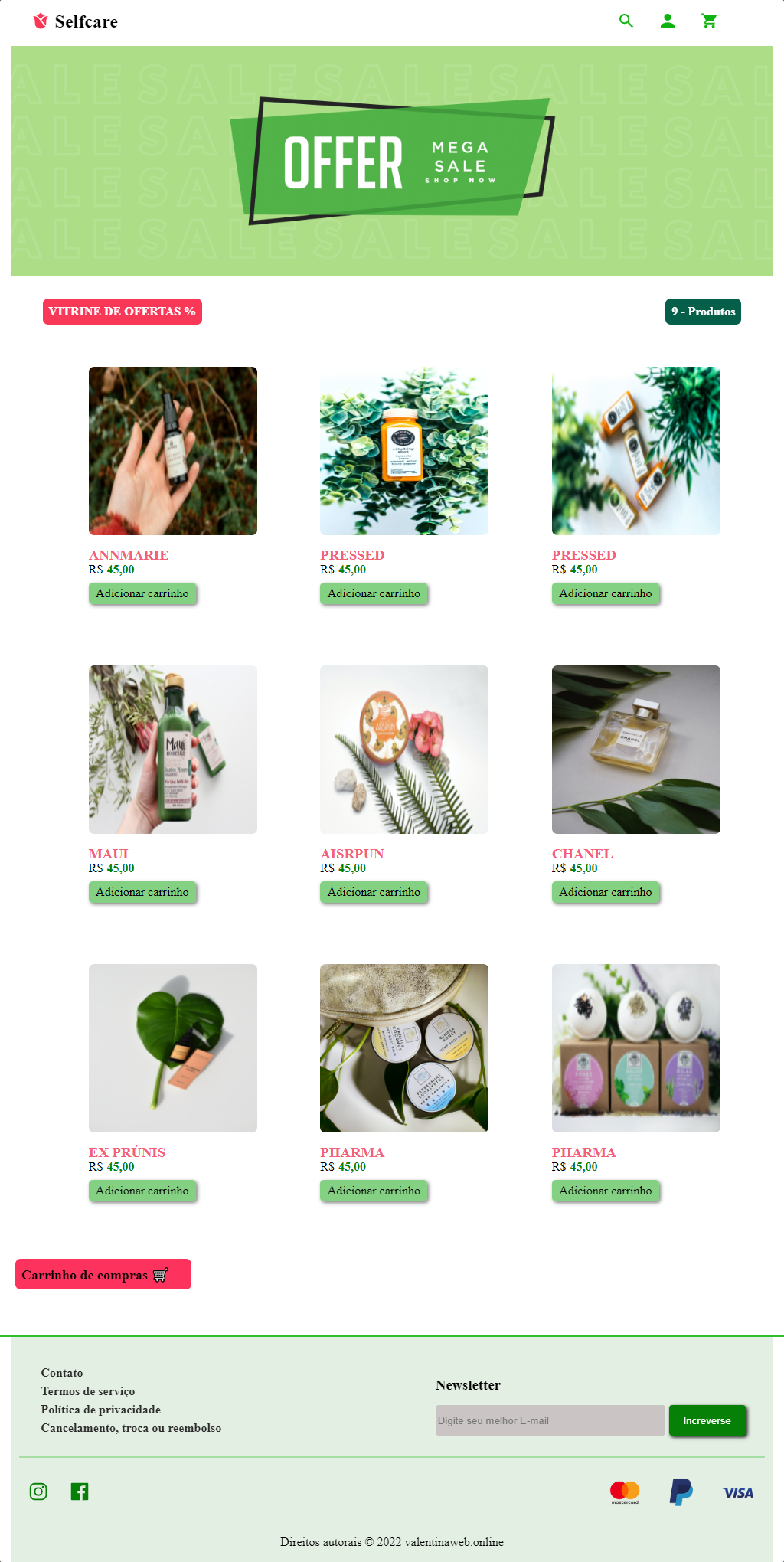Click the Selfcare tulip logo
Image resolution: width=784 pixels, height=1562 pixels.
pos(41,21)
